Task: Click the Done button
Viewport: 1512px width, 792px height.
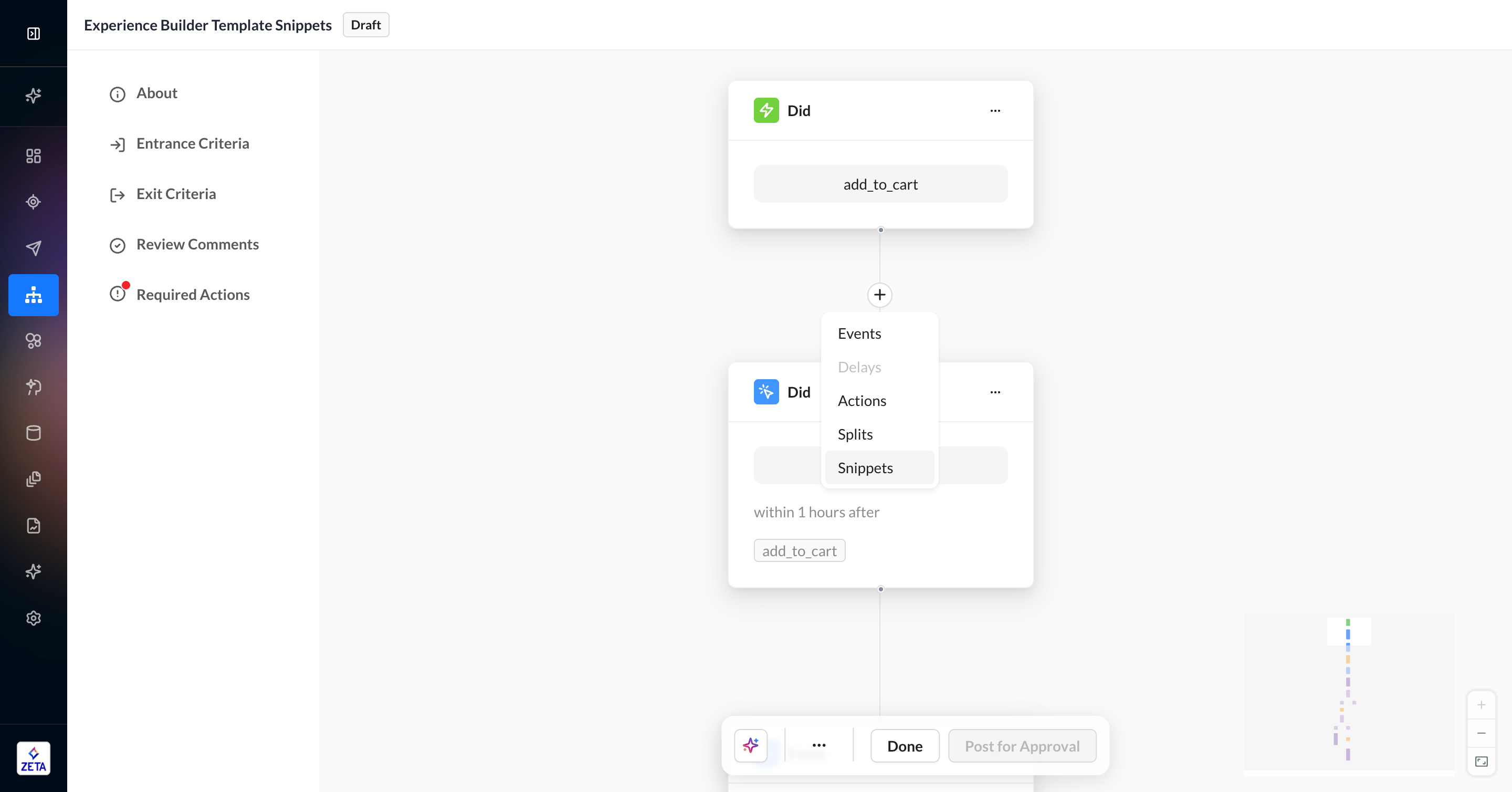Action: (x=905, y=746)
